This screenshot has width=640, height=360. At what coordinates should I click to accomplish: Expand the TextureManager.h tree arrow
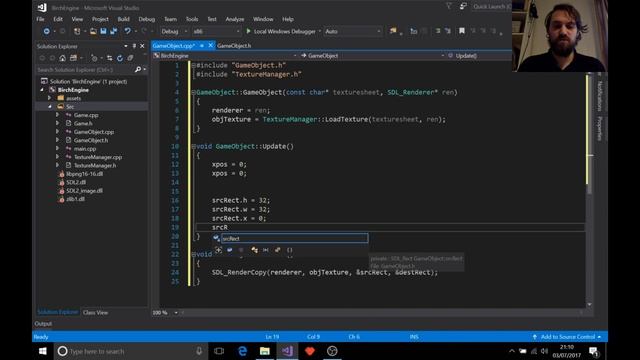58,165
